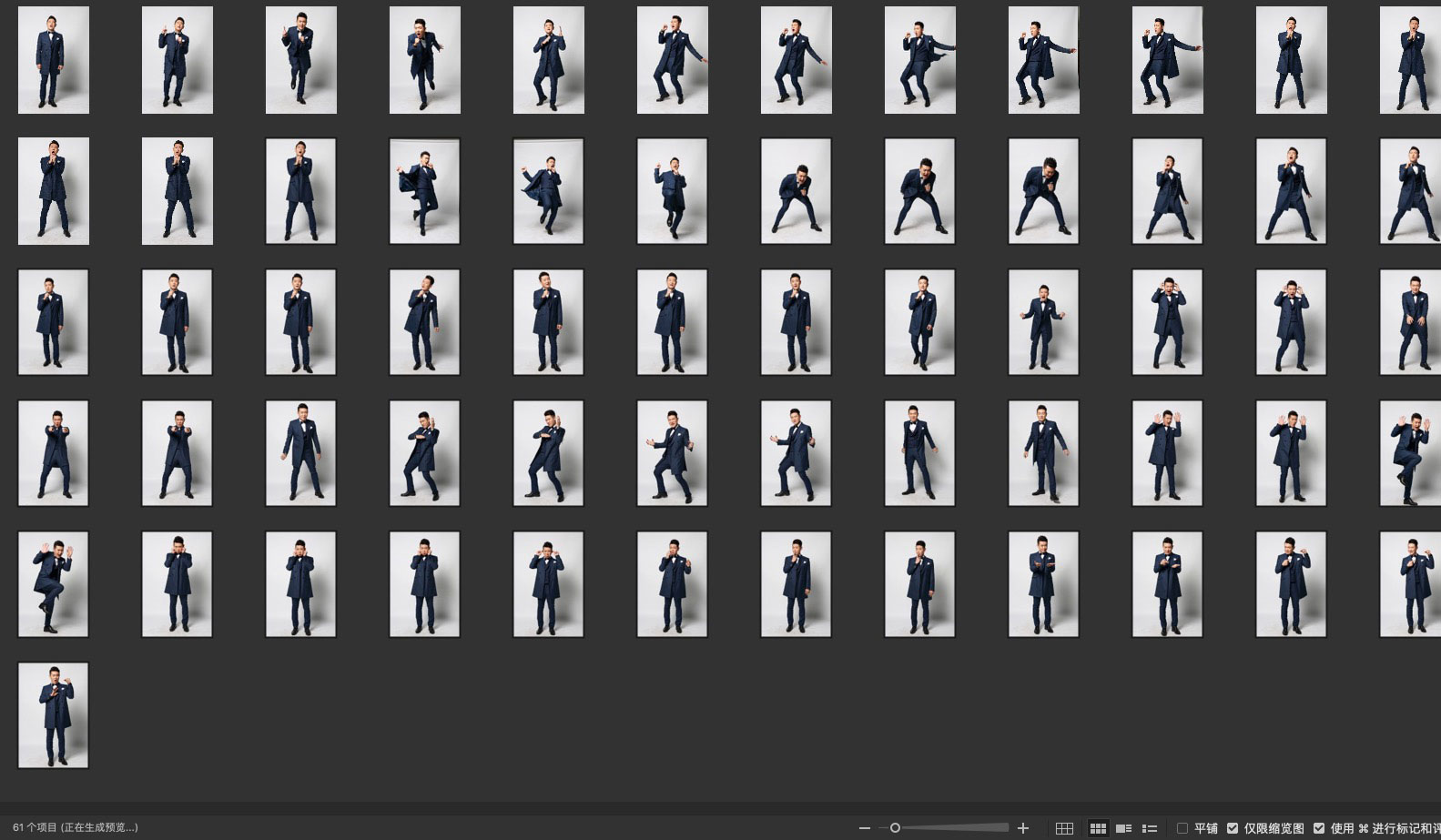This screenshot has width=1441, height=840.
Task: Select the first thumbnail in the fifth row
Action: tap(54, 584)
